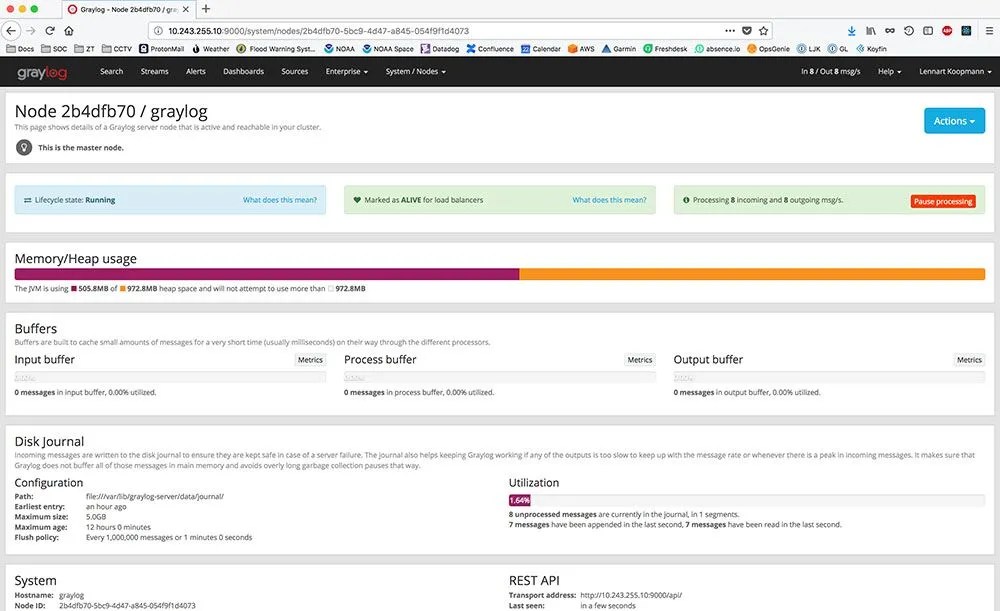The height and width of the screenshot is (611, 1000).
Task: Toggle the browser sidebar view
Action: [x=928, y=31]
